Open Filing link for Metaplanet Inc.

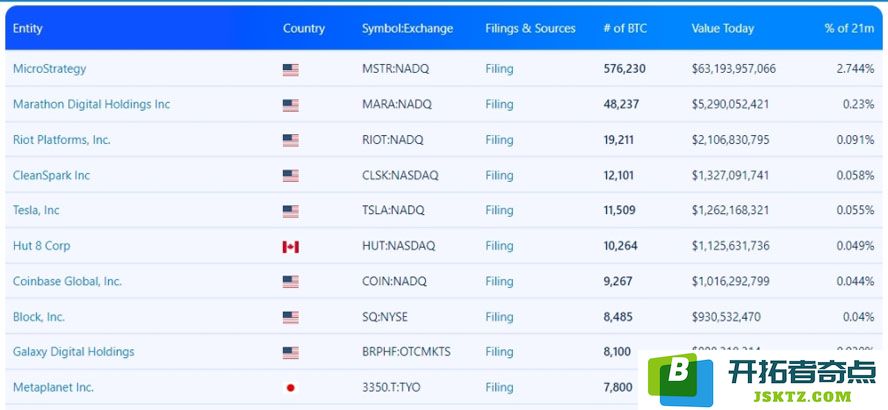point(499,387)
